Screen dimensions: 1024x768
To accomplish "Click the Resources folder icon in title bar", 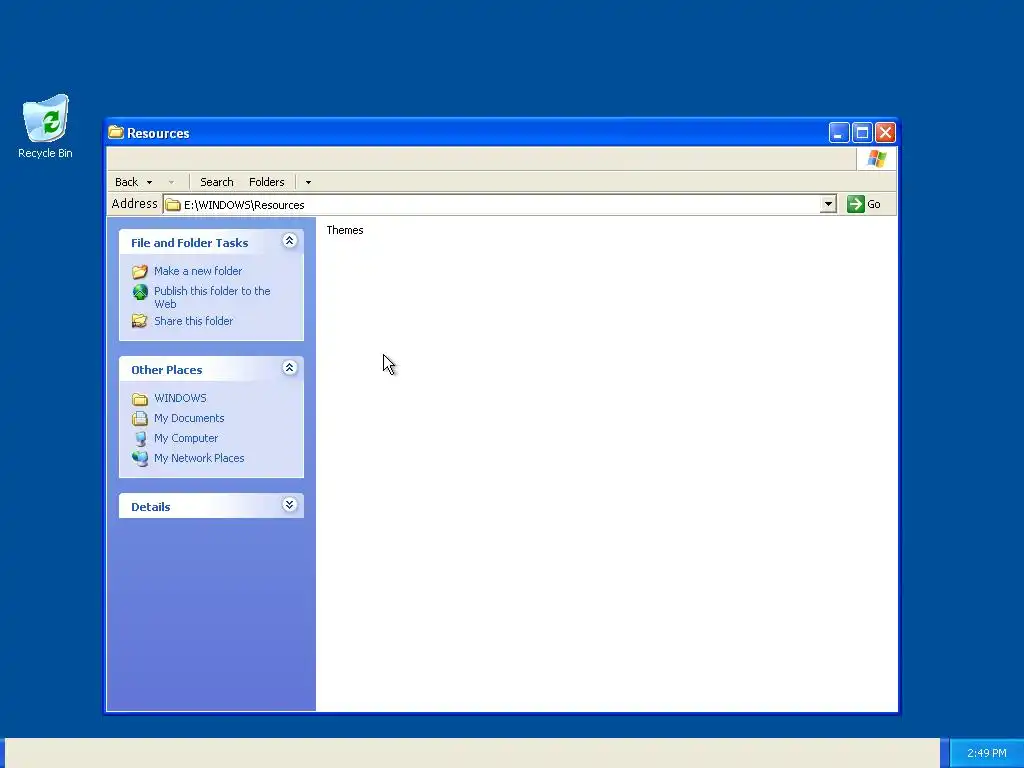I will [x=116, y=133].
